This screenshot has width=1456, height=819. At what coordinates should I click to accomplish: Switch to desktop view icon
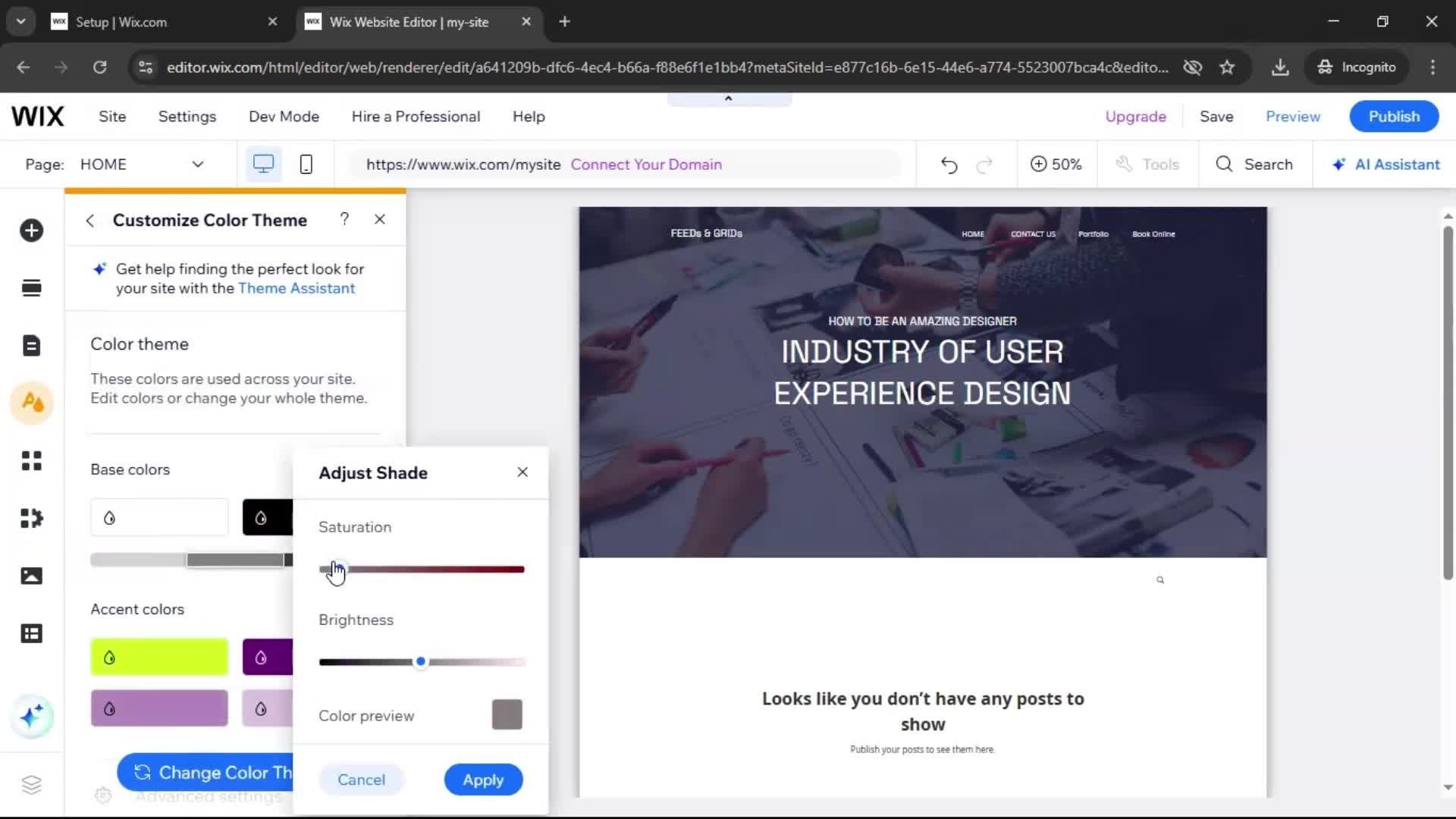coord(263,165)
